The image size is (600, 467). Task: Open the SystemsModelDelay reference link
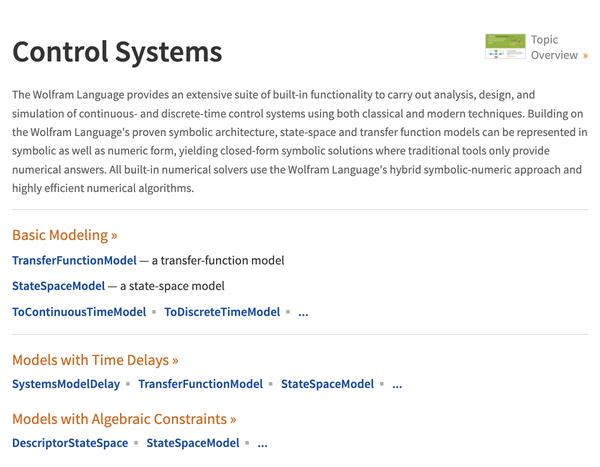[x=66, y=384]
